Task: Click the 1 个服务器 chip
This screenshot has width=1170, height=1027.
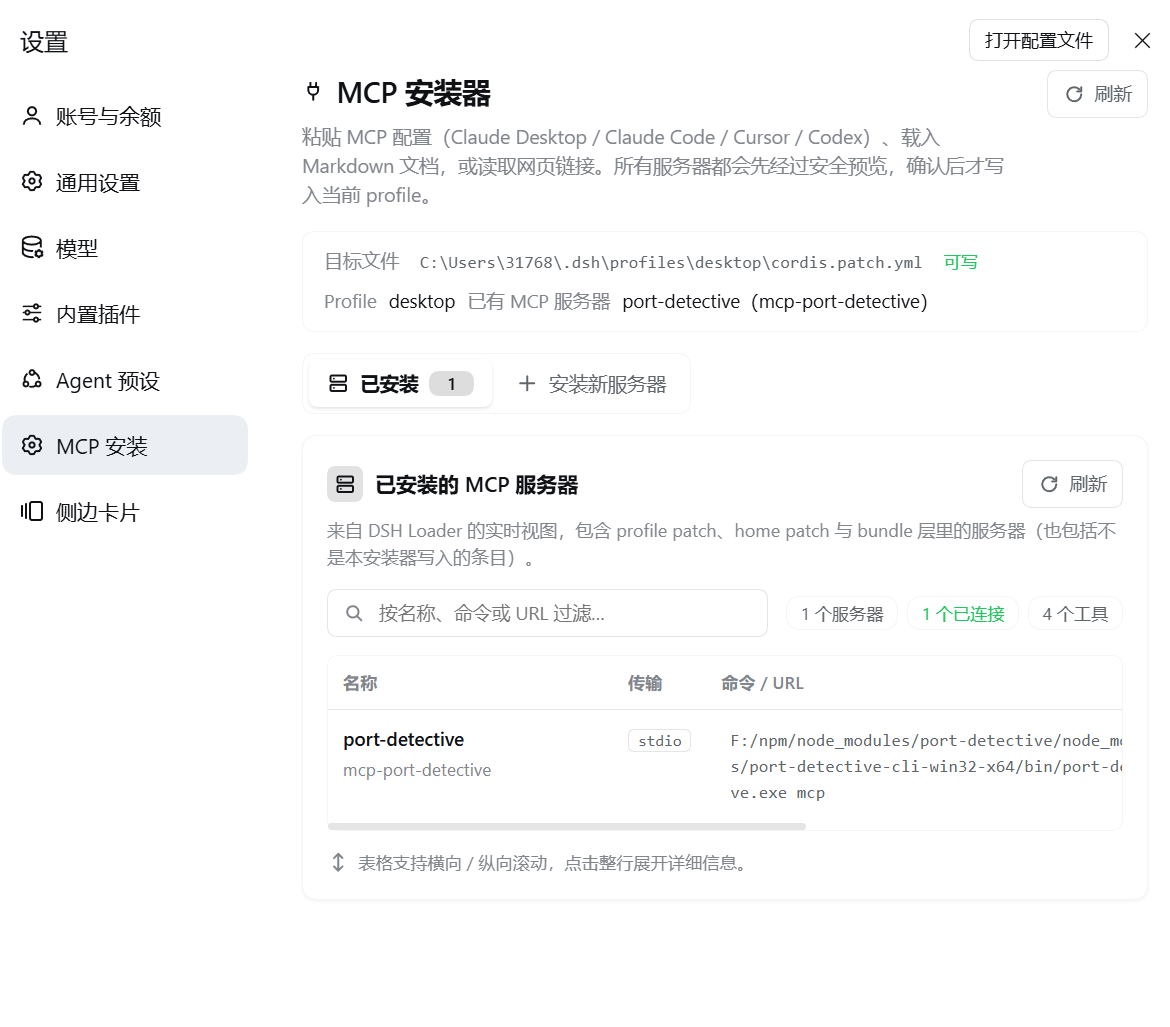Action: tap(842, 614)
